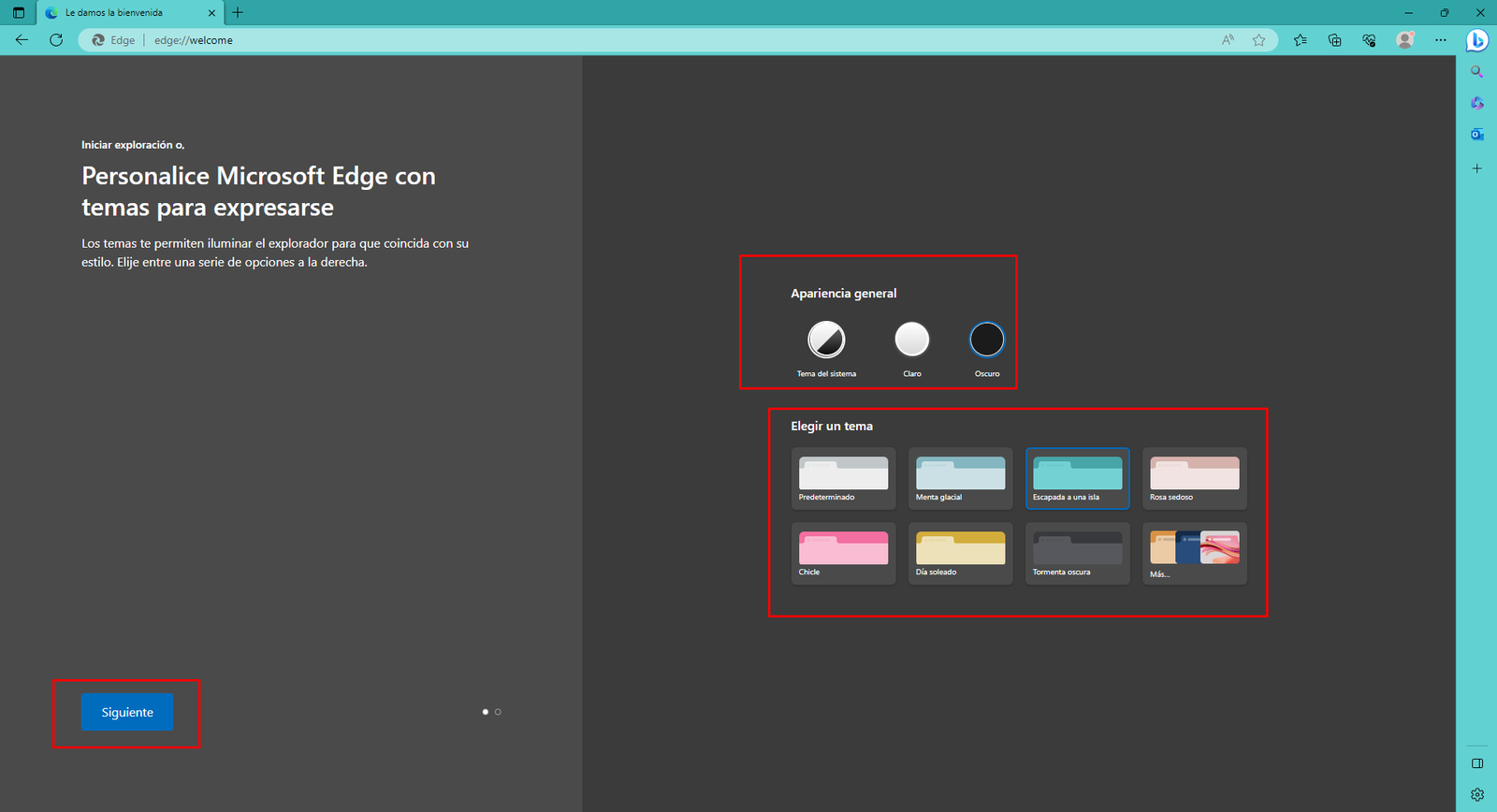The image size is (1497, 812).
Task: Open Read aloud icon in address bar
Action: pos(1228,40)
